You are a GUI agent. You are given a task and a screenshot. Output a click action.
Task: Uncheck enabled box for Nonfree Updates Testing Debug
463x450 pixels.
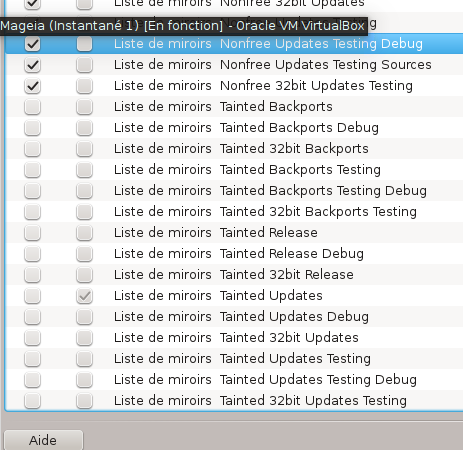(x=33, y=44)
